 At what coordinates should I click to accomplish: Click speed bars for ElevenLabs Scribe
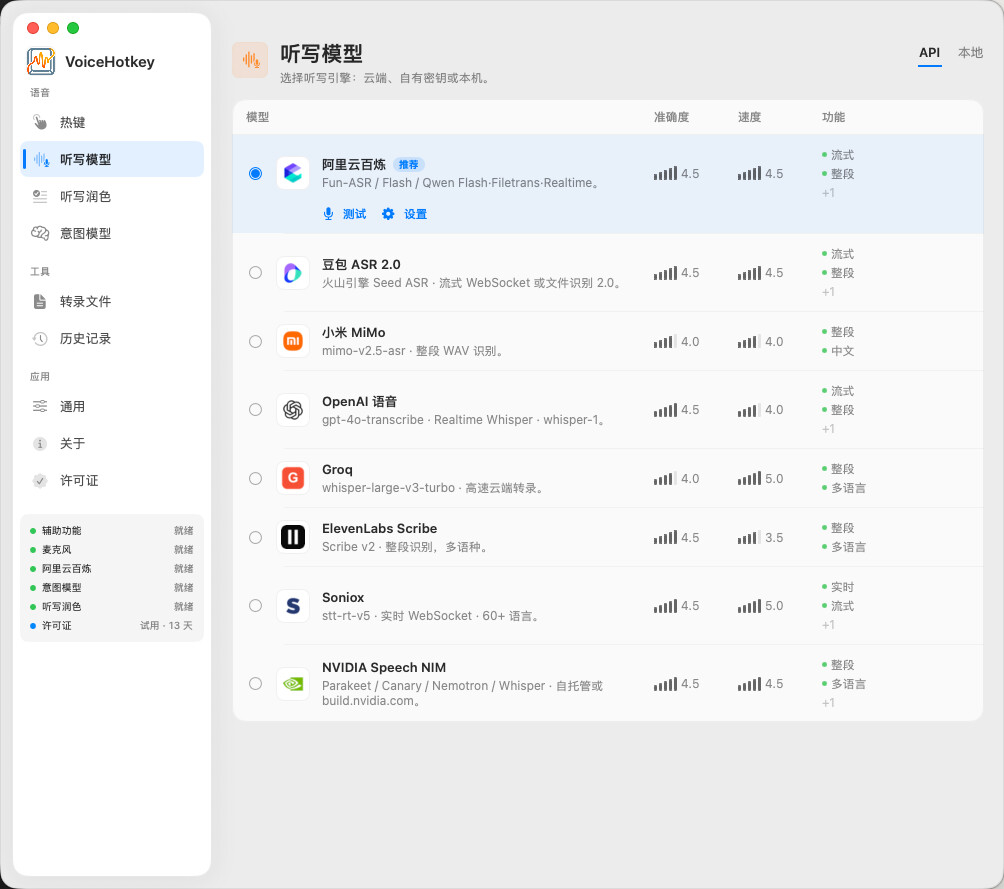749,537
